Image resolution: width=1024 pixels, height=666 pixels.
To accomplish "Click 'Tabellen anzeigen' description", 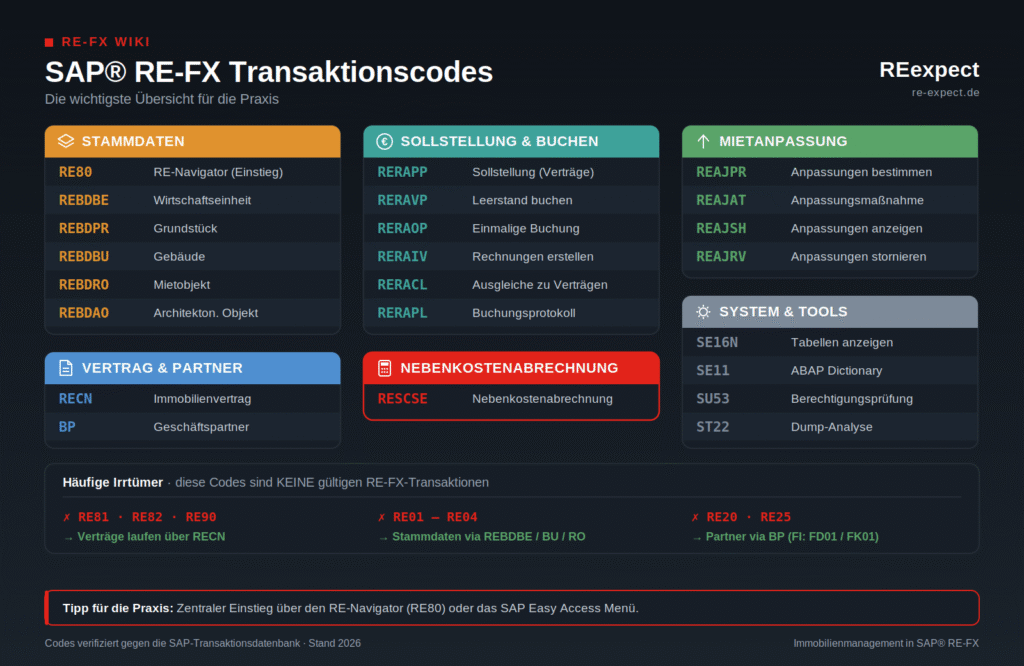I will (x=842, y=342).
